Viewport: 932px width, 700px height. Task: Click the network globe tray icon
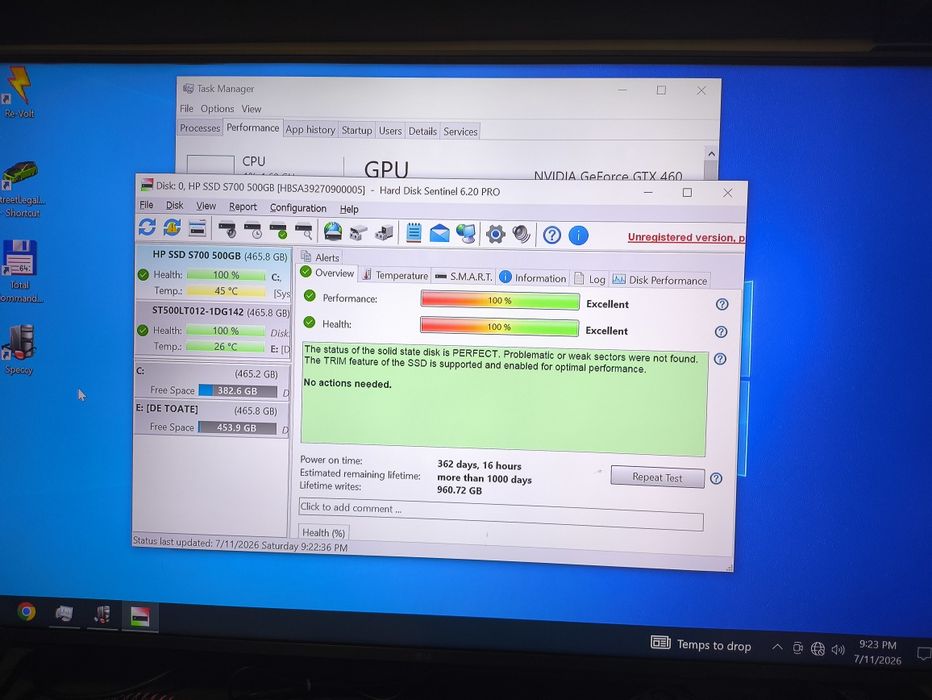tap(818, 649)
